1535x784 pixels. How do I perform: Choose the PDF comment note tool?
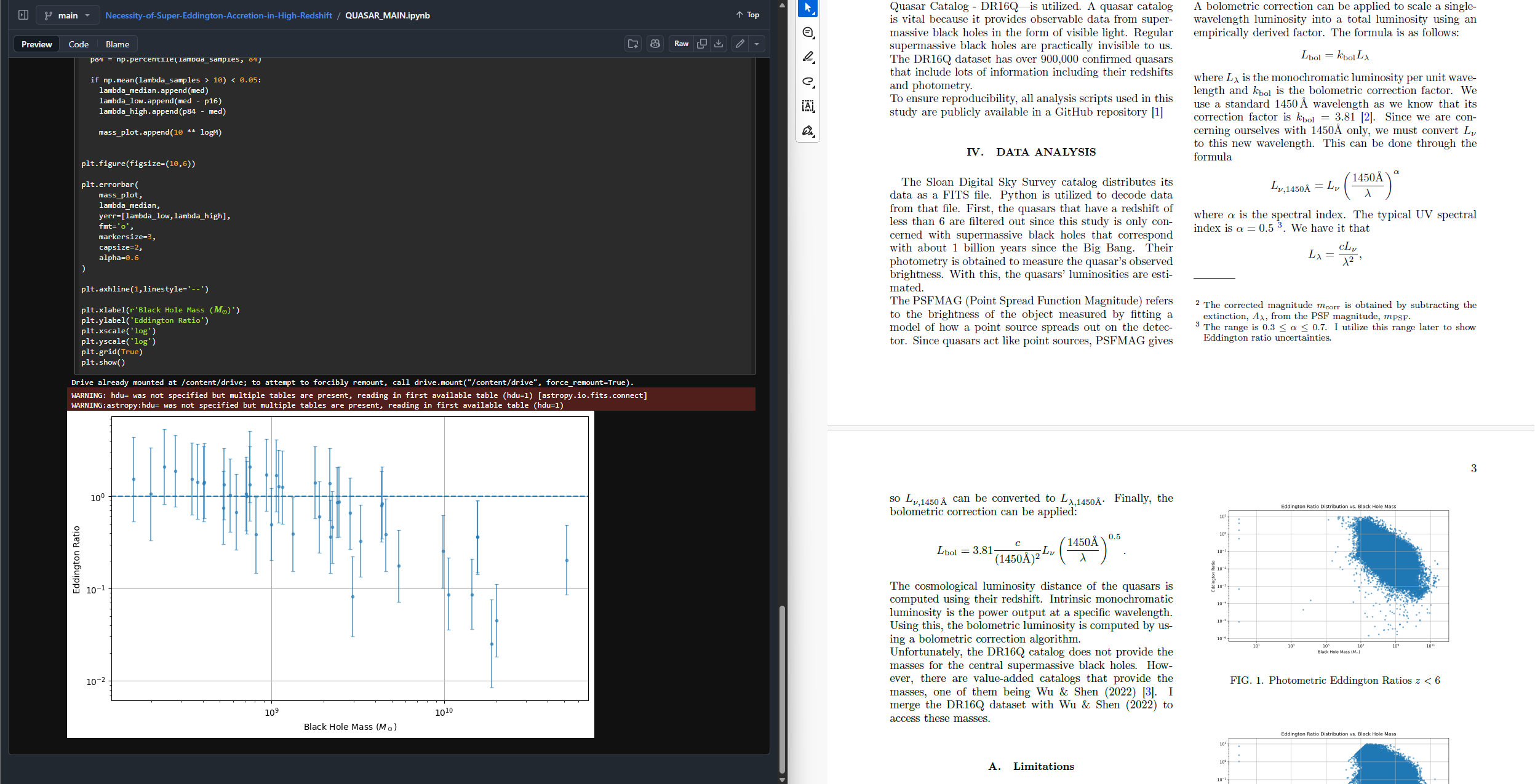pos(808,33)
